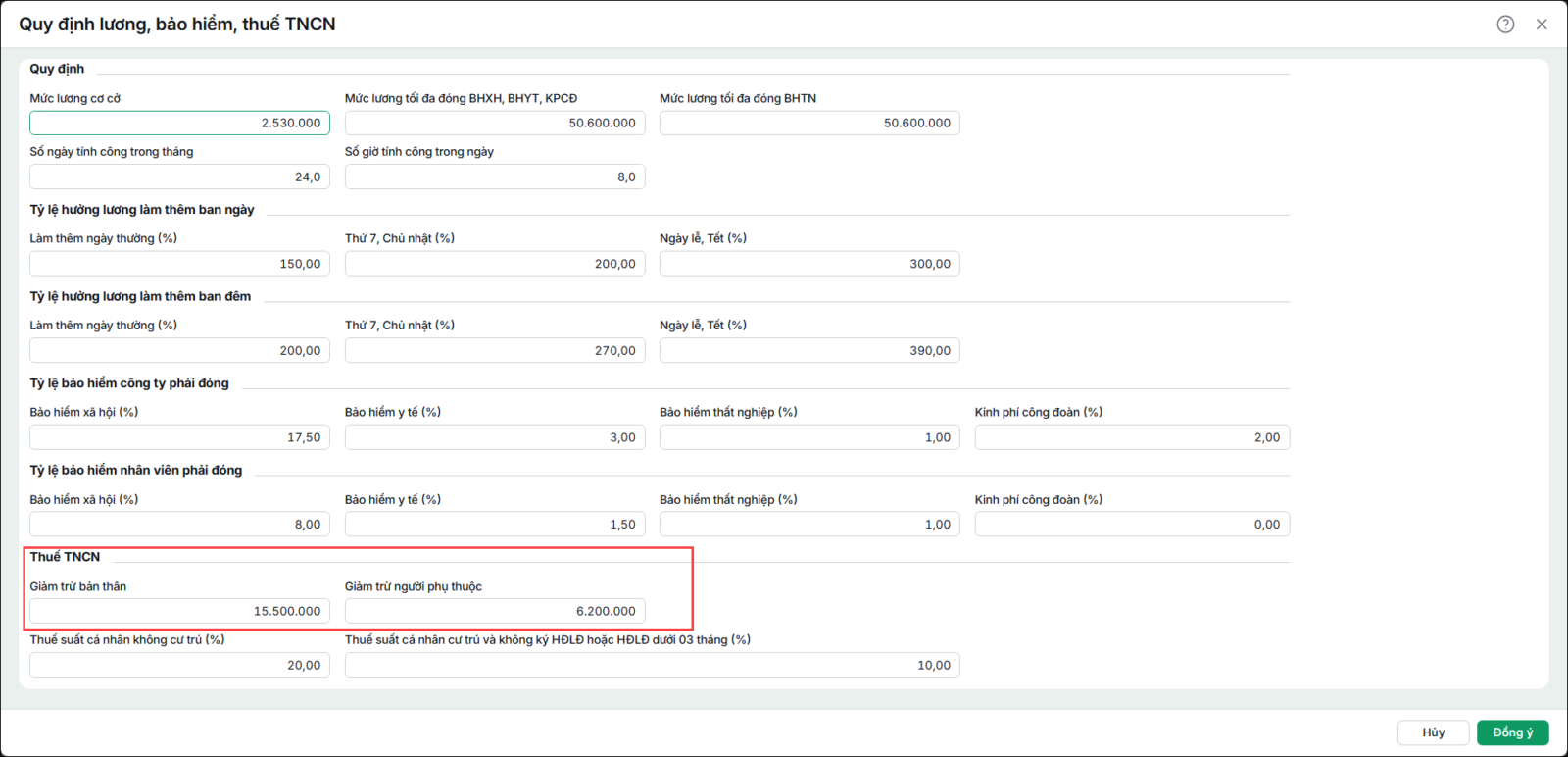Click the Giảm trừ người phụ thuộc label
The height and width of the screenshot is (757, 1568).
pos(414,586)
